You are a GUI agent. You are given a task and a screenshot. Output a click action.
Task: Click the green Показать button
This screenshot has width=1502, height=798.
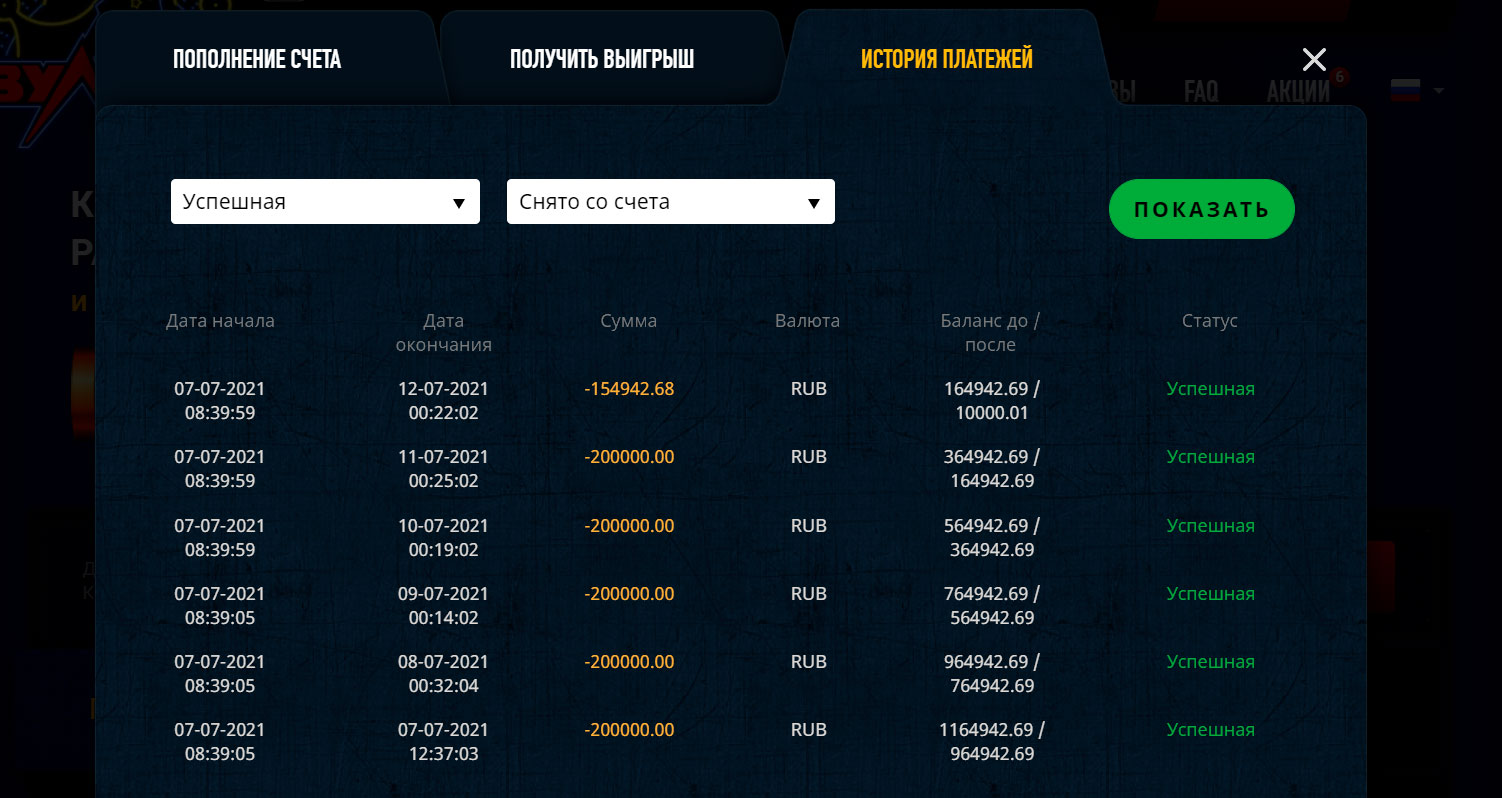pyautogui.click(x=1202, y=209)
